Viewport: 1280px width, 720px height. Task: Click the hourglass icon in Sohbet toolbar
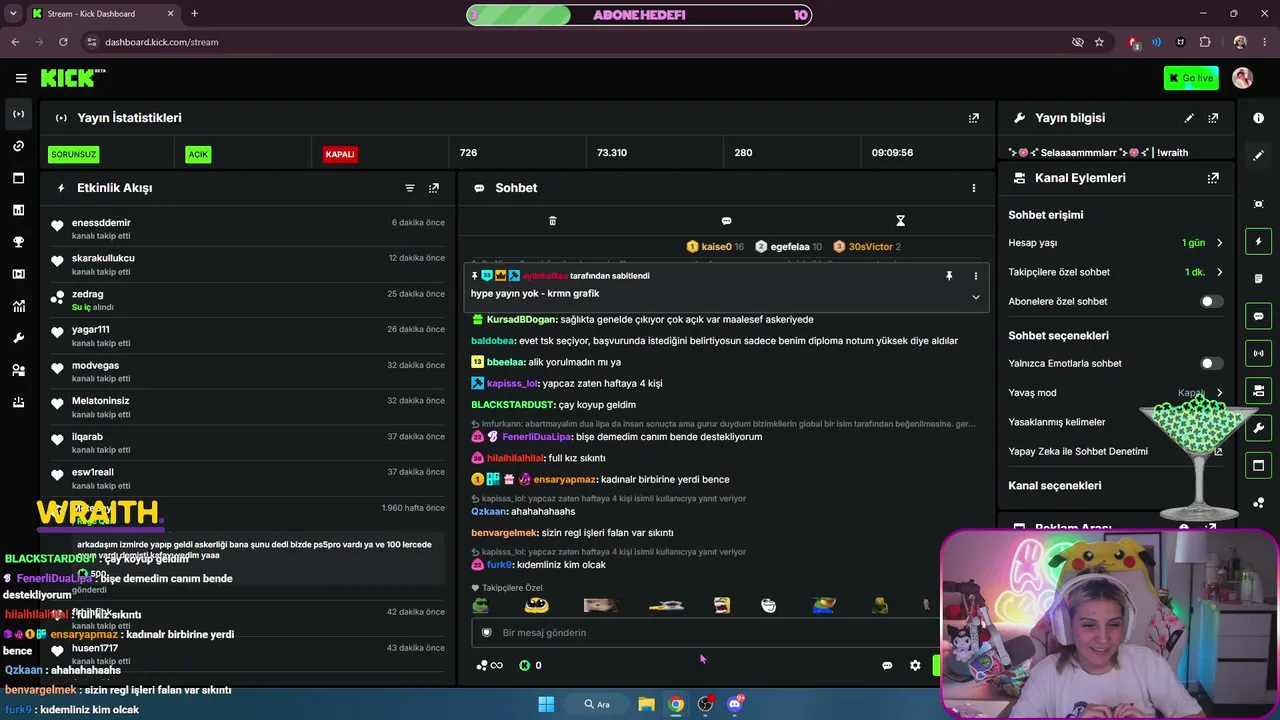900,221
